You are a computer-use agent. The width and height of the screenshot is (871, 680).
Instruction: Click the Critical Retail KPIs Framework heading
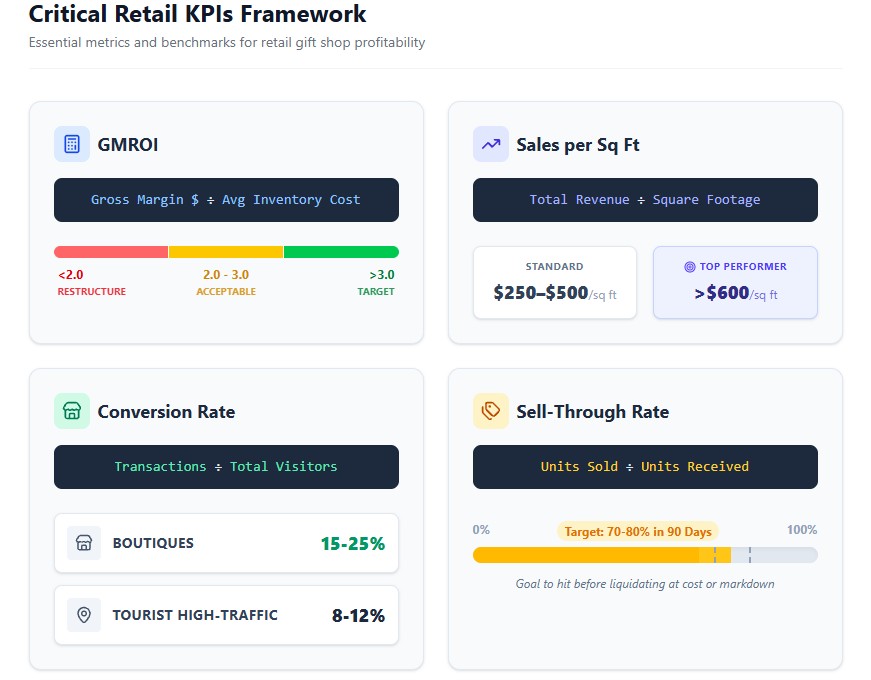coord(197,14)
